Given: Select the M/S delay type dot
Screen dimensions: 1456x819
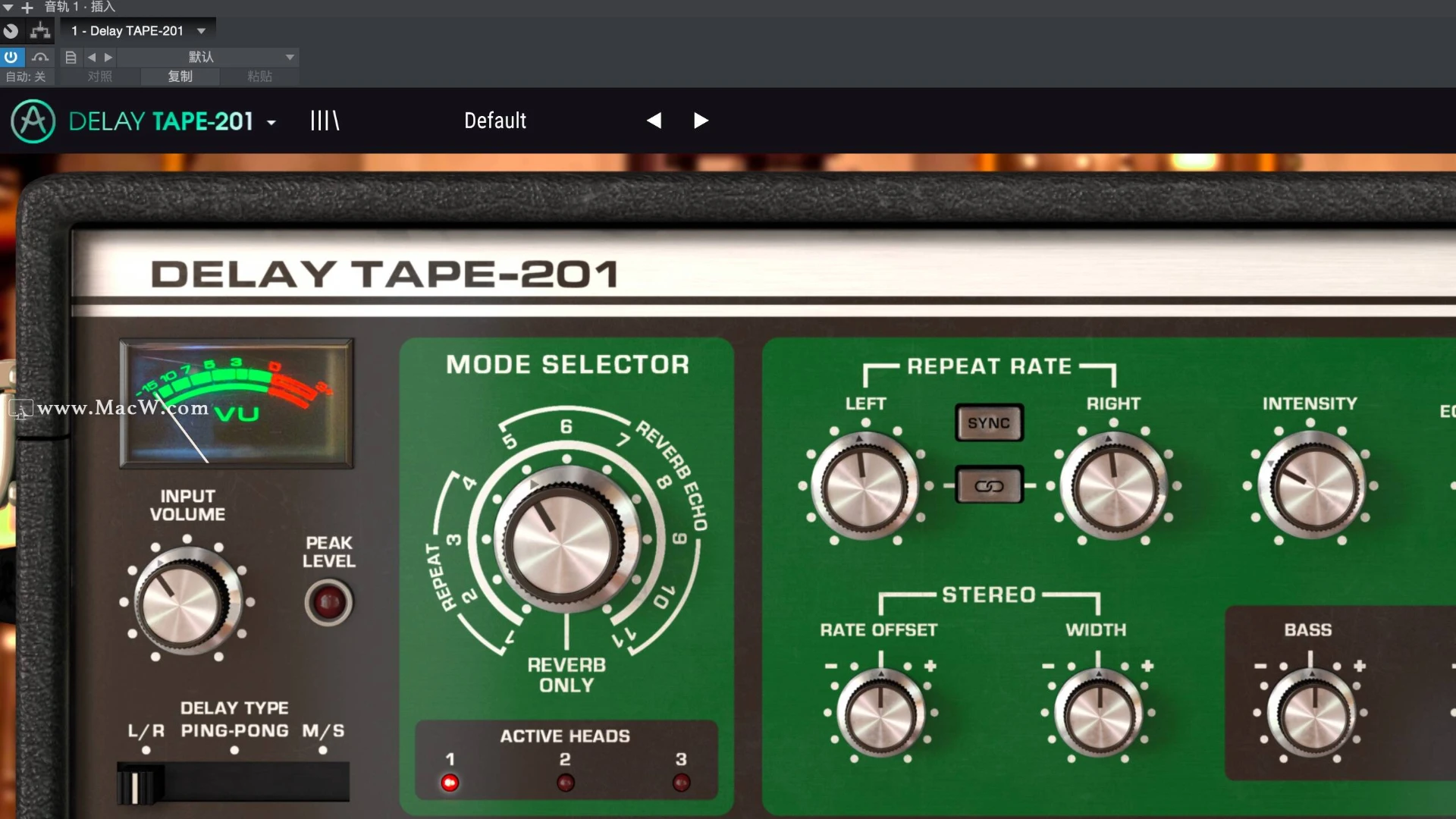Looking at the screenshot, I should (323, 751).
